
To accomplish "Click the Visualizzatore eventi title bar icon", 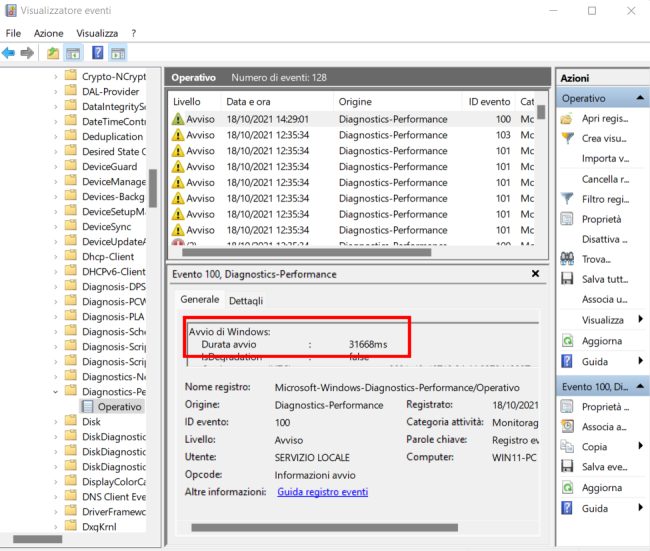I will (11, 10).
